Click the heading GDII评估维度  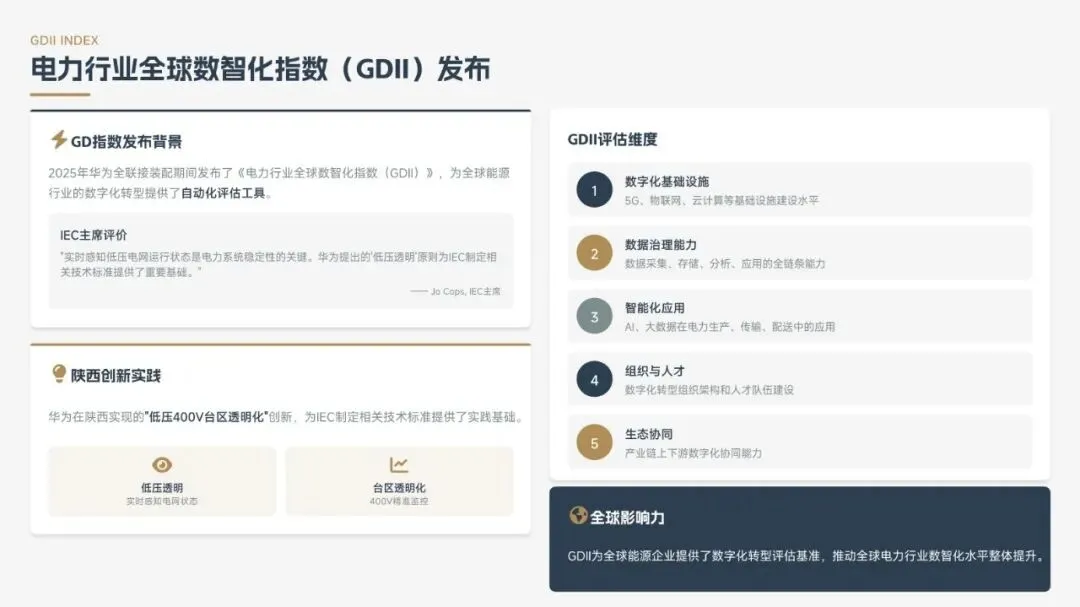coord(612,139)
